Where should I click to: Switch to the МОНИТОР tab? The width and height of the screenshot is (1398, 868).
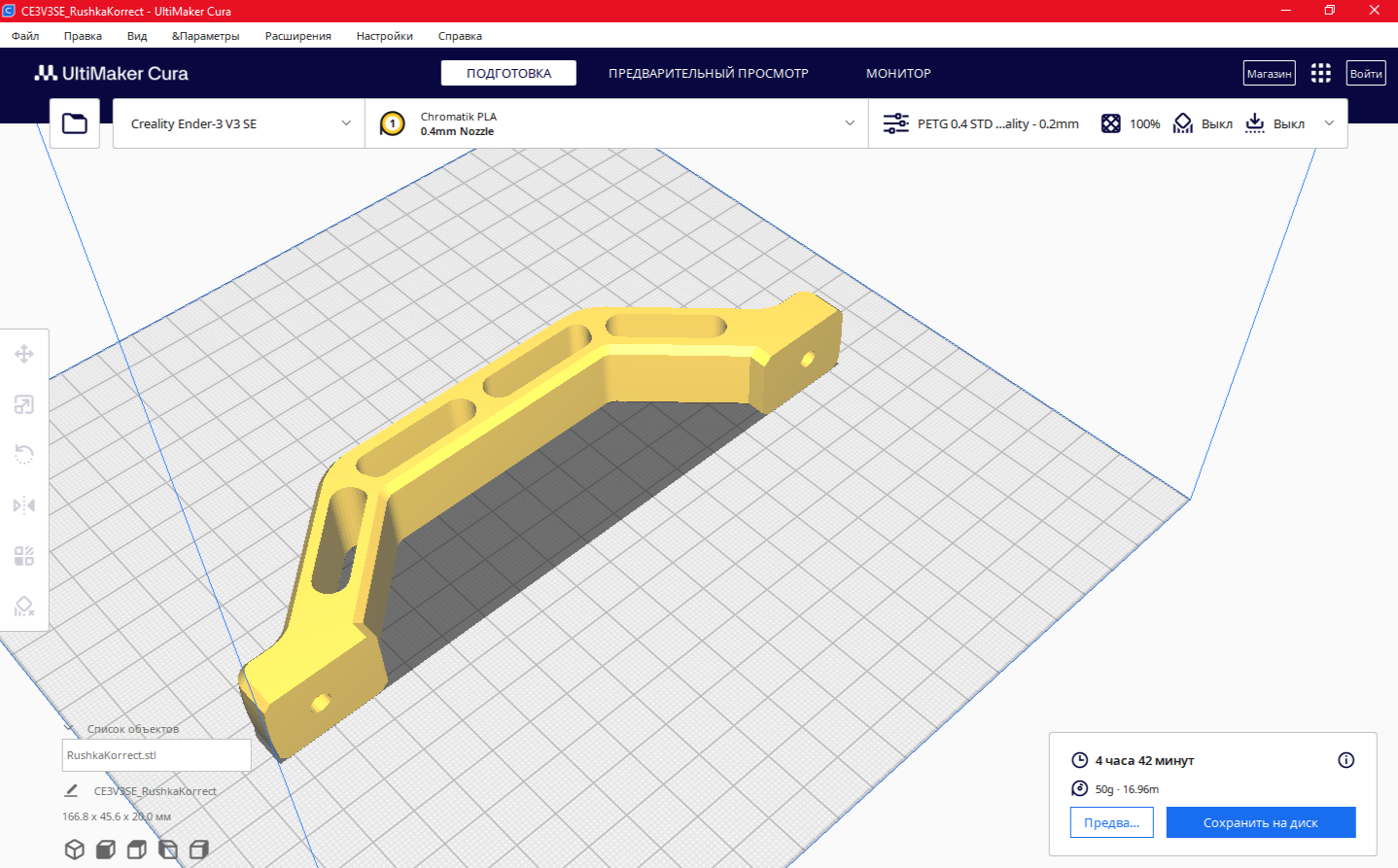tap(898, 73)
